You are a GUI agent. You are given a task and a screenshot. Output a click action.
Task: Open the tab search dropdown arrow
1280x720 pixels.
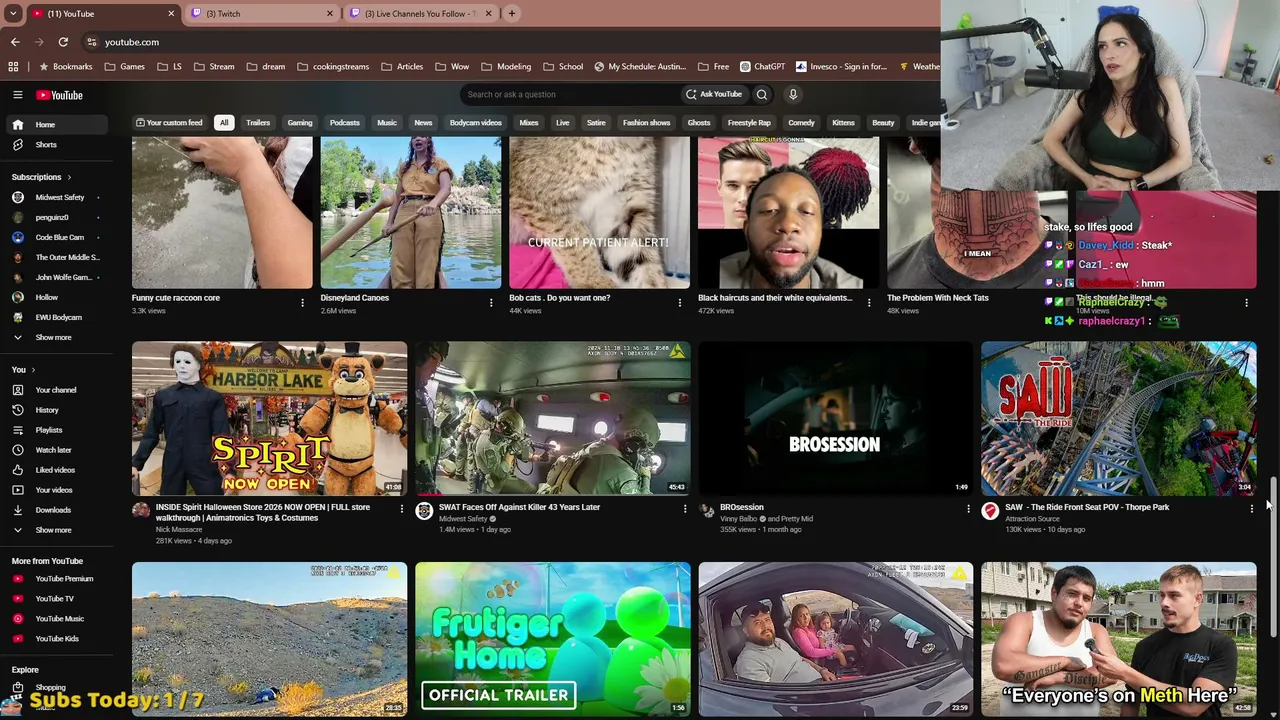13,13
